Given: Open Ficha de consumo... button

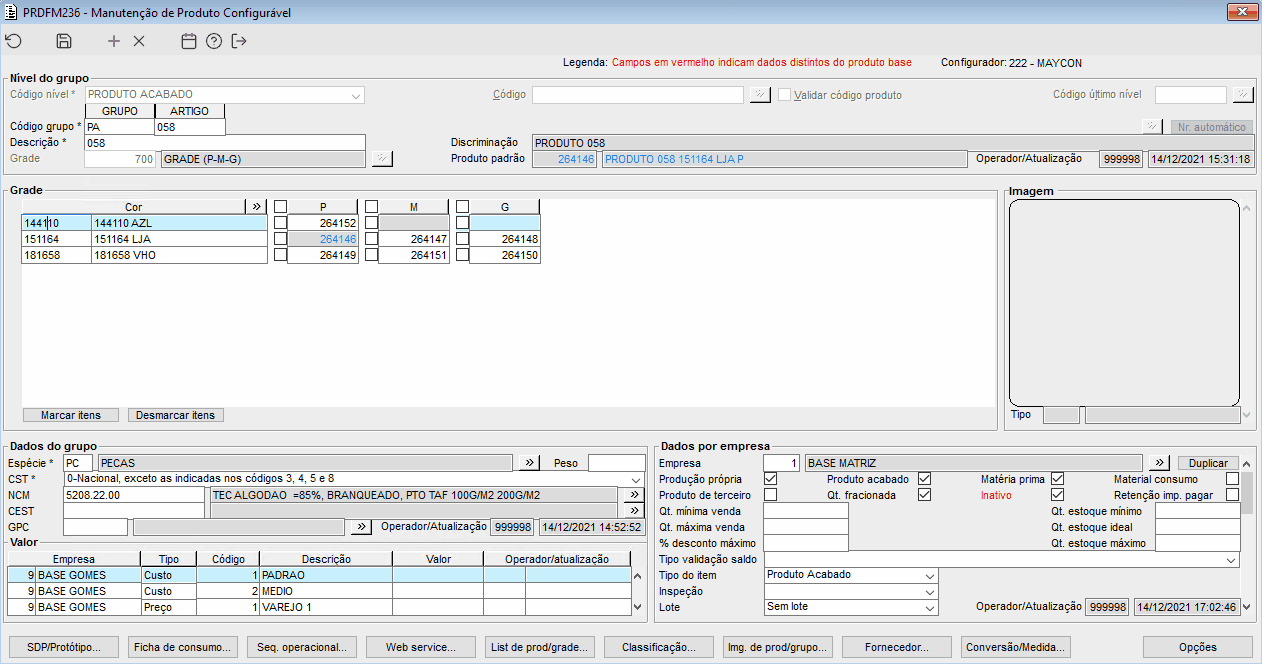Looking at the screenshot, I should click(x=183, y=647).
